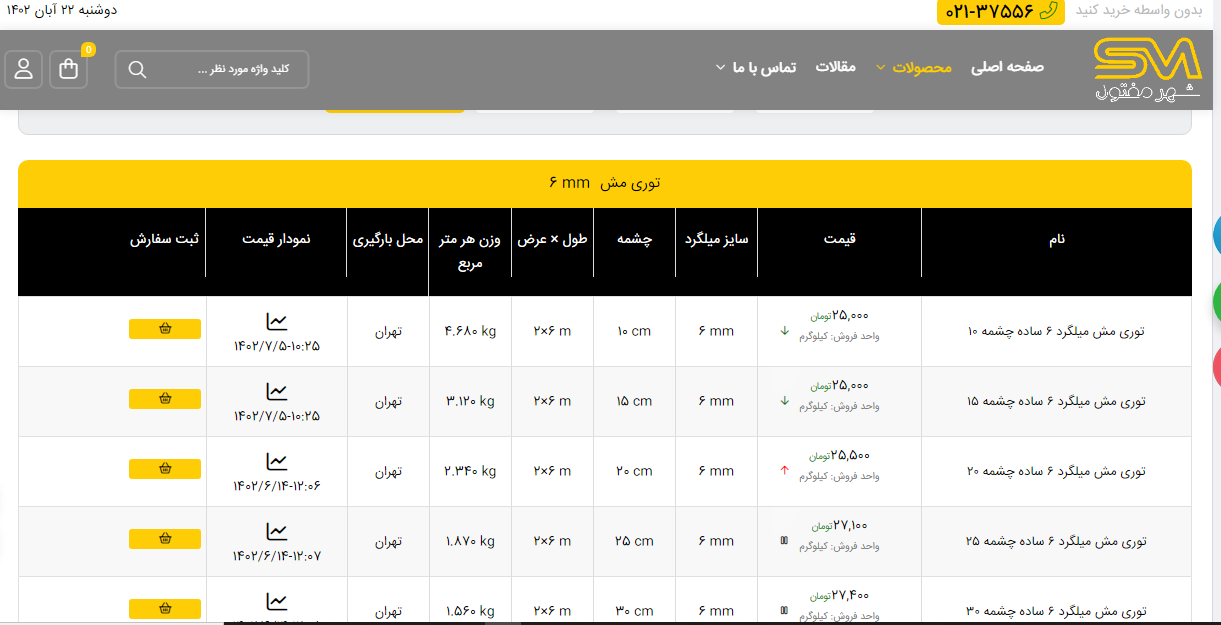Image resolution: width=1221 pixels, height=625 pixels.
Task: Open price chart icon for چشمه ۲۰ row
Action: tap(277, 462)
